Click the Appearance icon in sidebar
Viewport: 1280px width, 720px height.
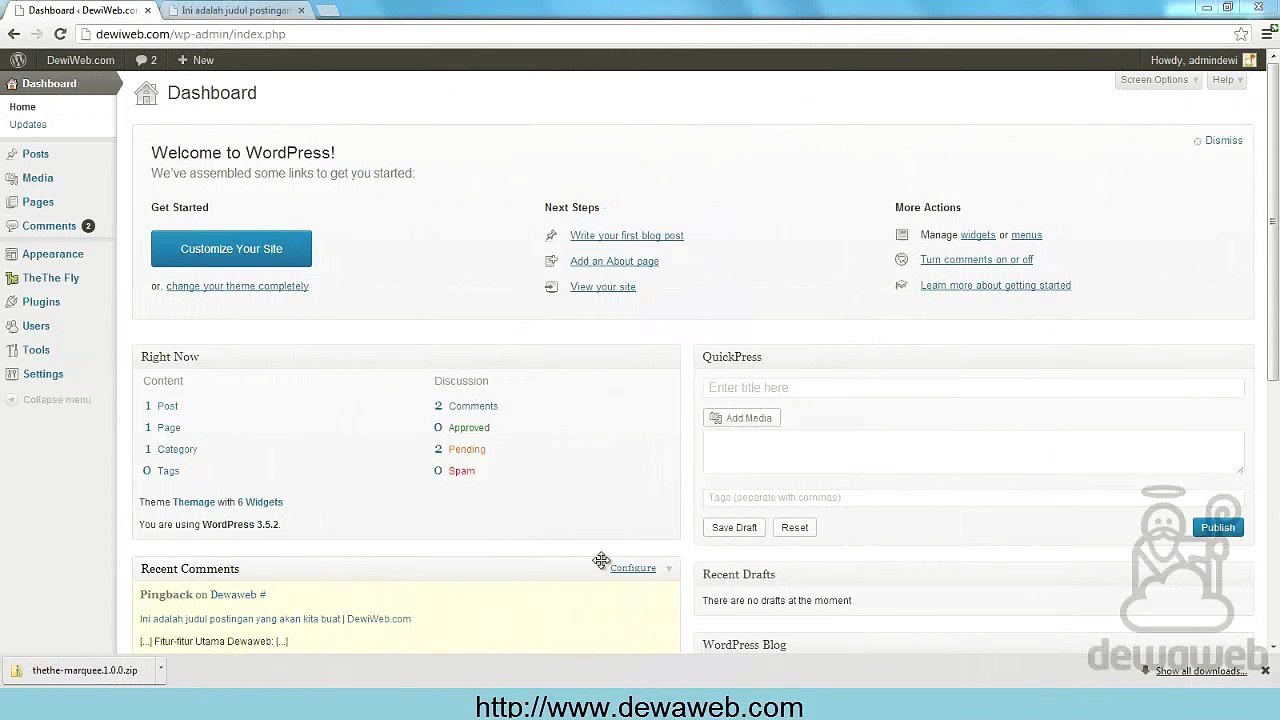click(x=12, y=254)
